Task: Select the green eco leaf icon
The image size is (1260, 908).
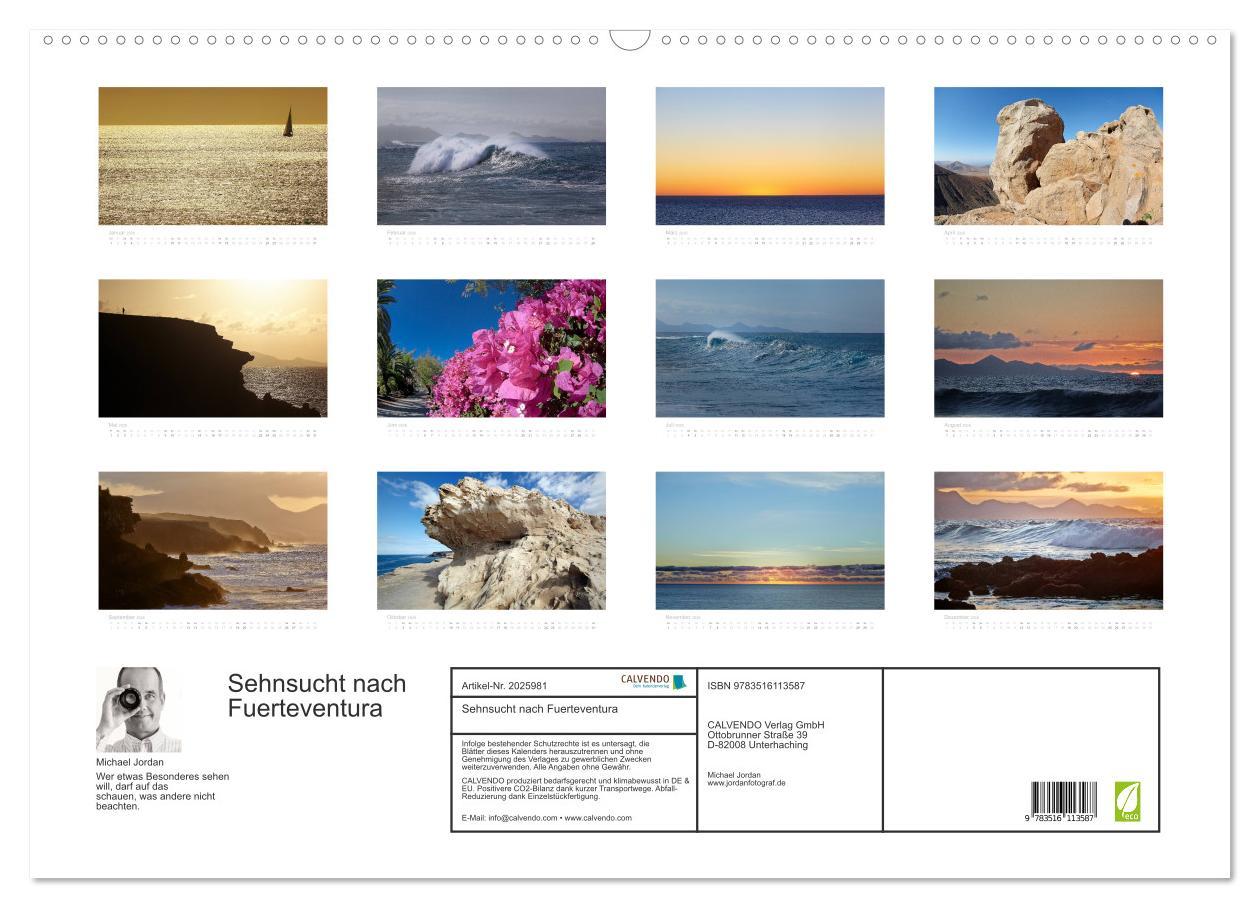Action: coord(1128,803)
